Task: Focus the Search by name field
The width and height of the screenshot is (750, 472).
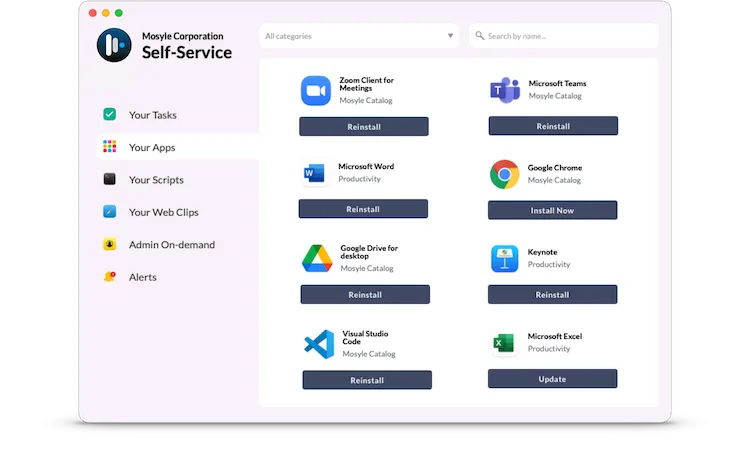Action: (564, 36)
